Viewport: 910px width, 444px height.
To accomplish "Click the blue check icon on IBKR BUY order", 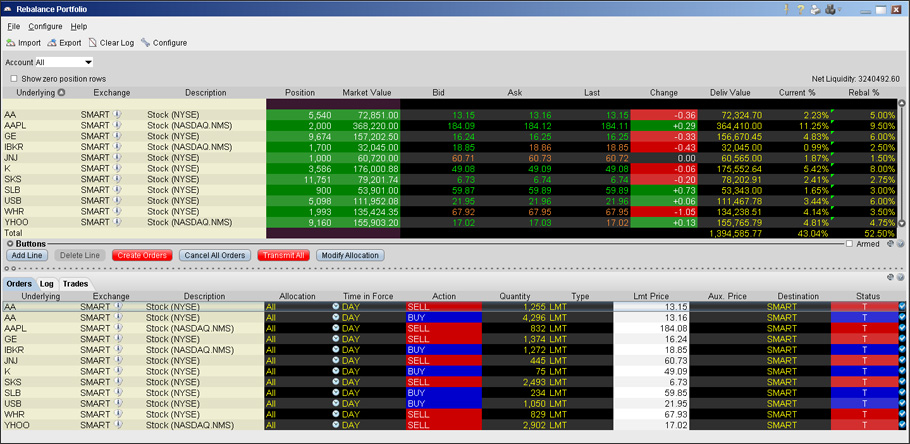I will (902, 349).
